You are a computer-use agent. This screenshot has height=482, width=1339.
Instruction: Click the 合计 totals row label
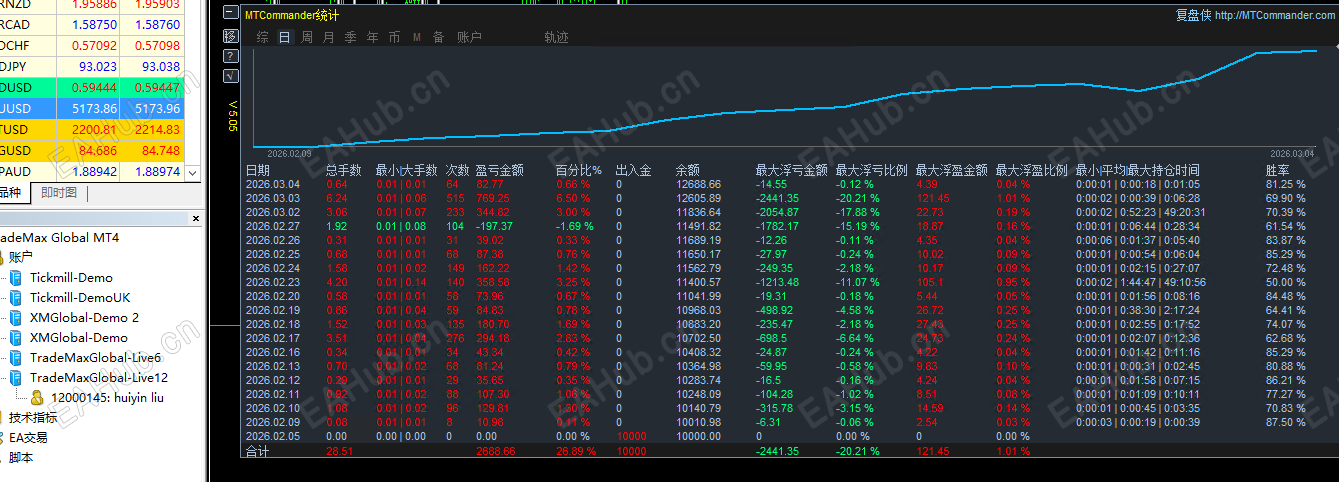click(258, 452)
